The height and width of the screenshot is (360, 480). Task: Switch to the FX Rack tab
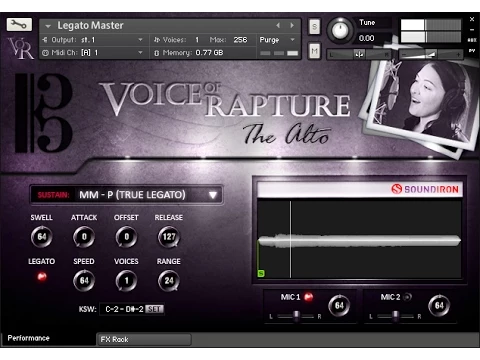(144, 340)
